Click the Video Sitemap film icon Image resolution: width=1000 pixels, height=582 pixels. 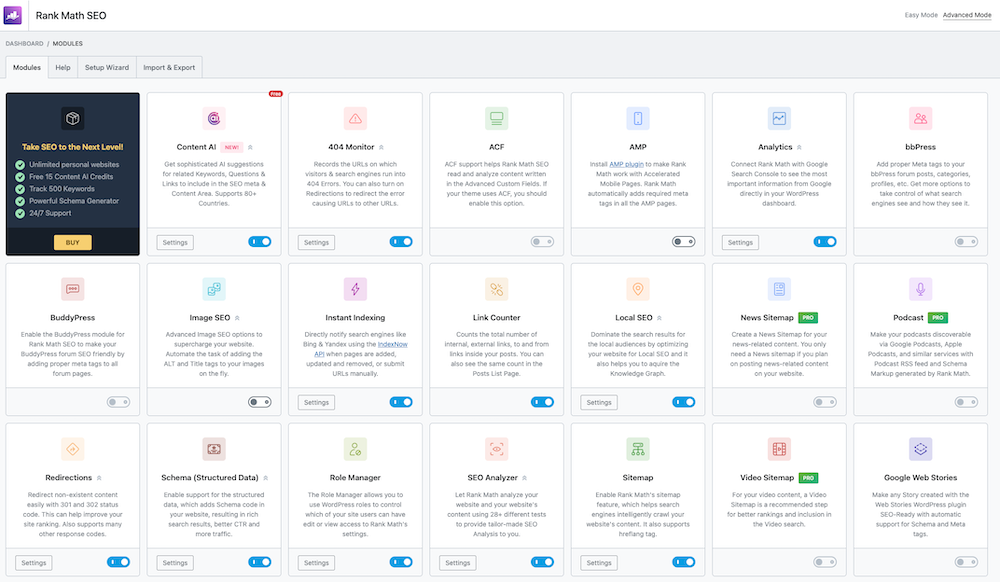[779, 449]
